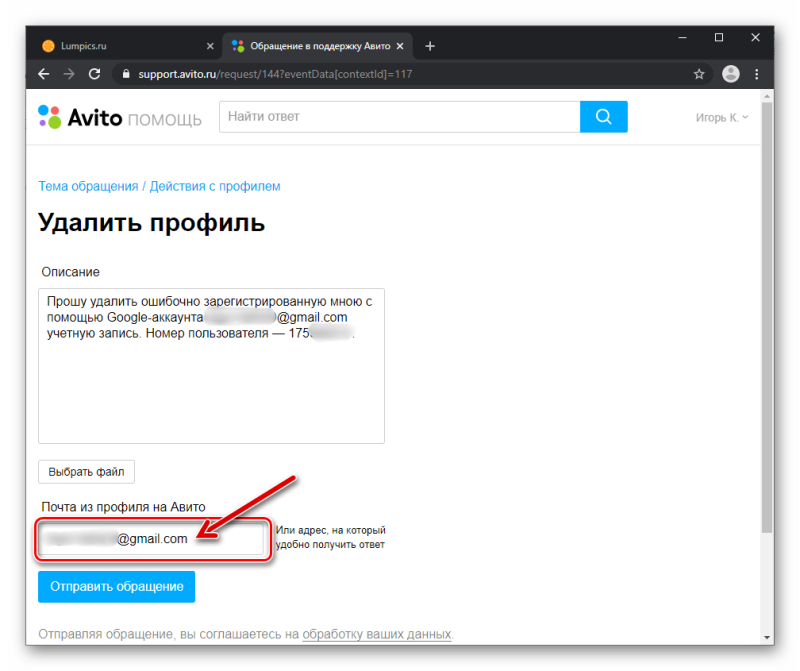Click the ПОМОЩЬ text beside logo
800x671 pixels.
[x=164, y=120]
